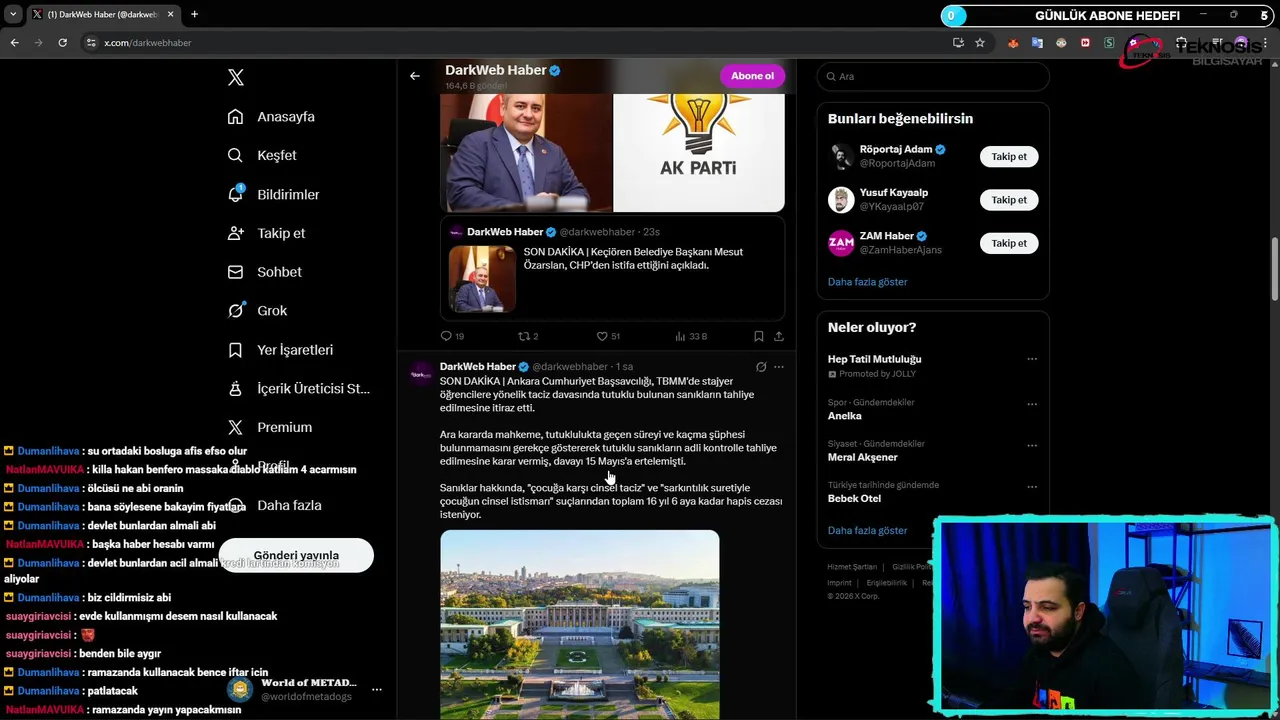The height and width of the screenshot is (720, 1280).
Task: Follow ZAM Haber with Takip et
Action: point(1009,243)
